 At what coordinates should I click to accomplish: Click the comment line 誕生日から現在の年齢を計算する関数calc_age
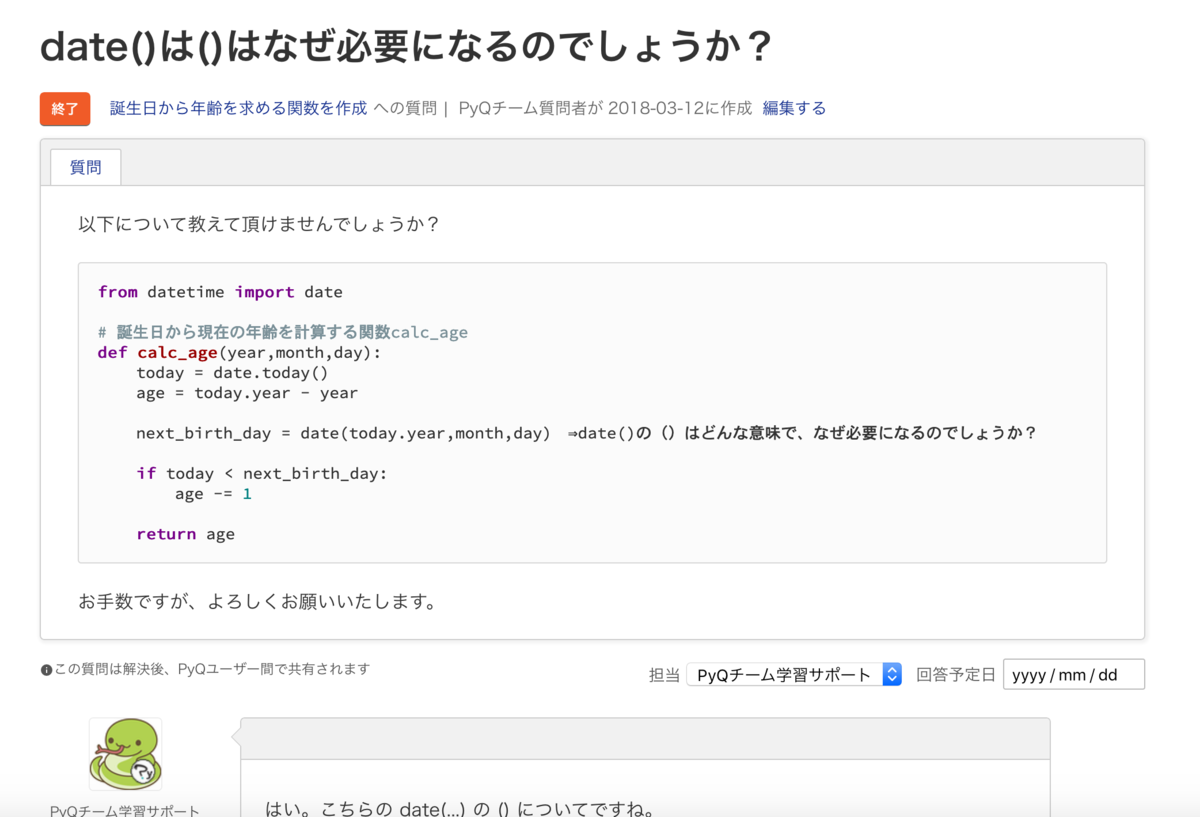[283, 332]
